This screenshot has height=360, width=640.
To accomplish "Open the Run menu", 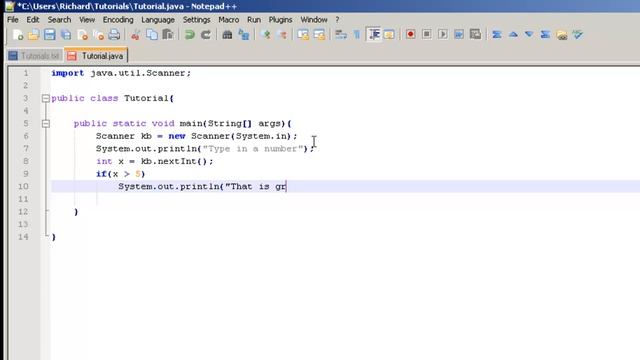I will (x=254, y=20).
